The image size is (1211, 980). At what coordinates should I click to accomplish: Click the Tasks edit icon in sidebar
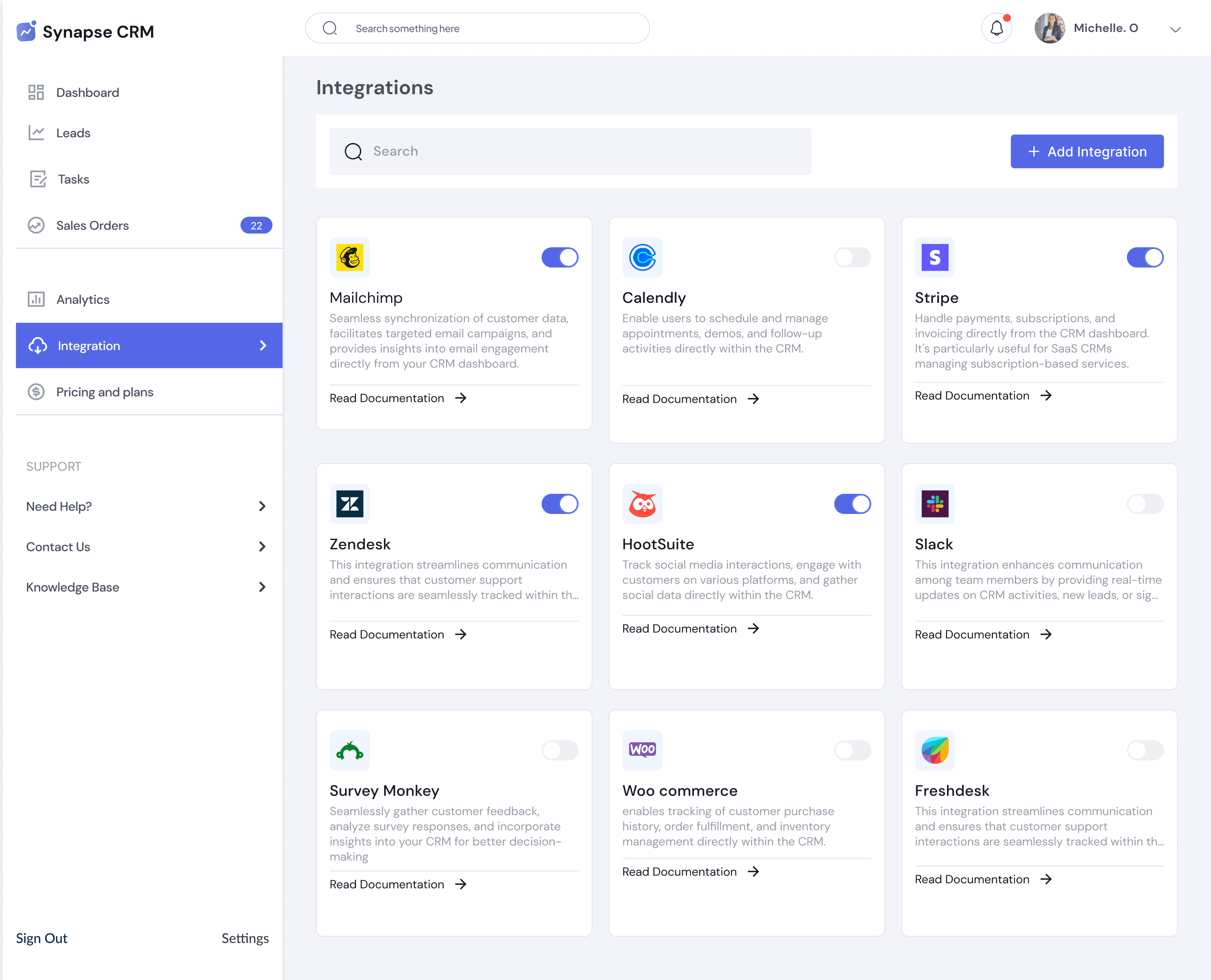coord(38,179)
